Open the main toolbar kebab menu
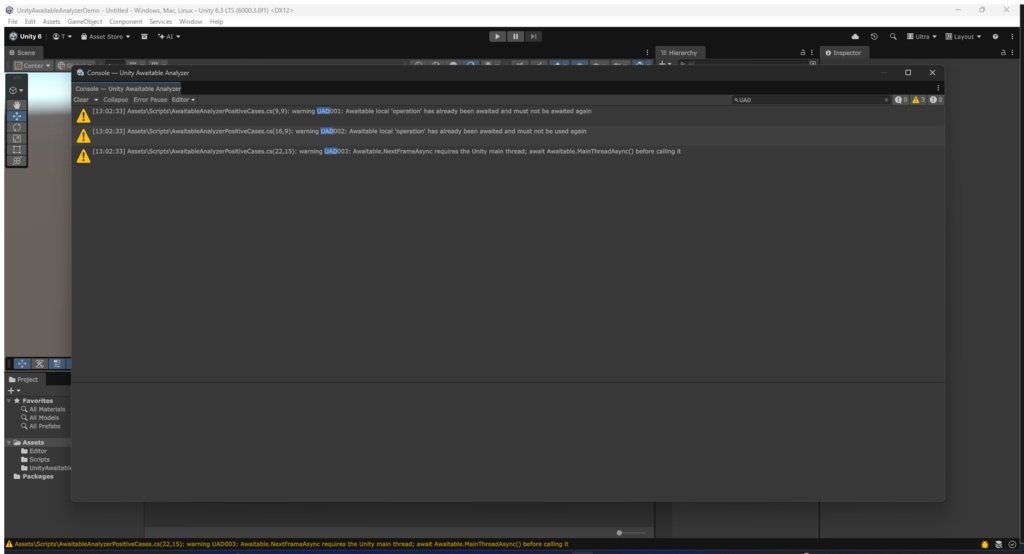1024x554 pixels. click(1012, 37)
